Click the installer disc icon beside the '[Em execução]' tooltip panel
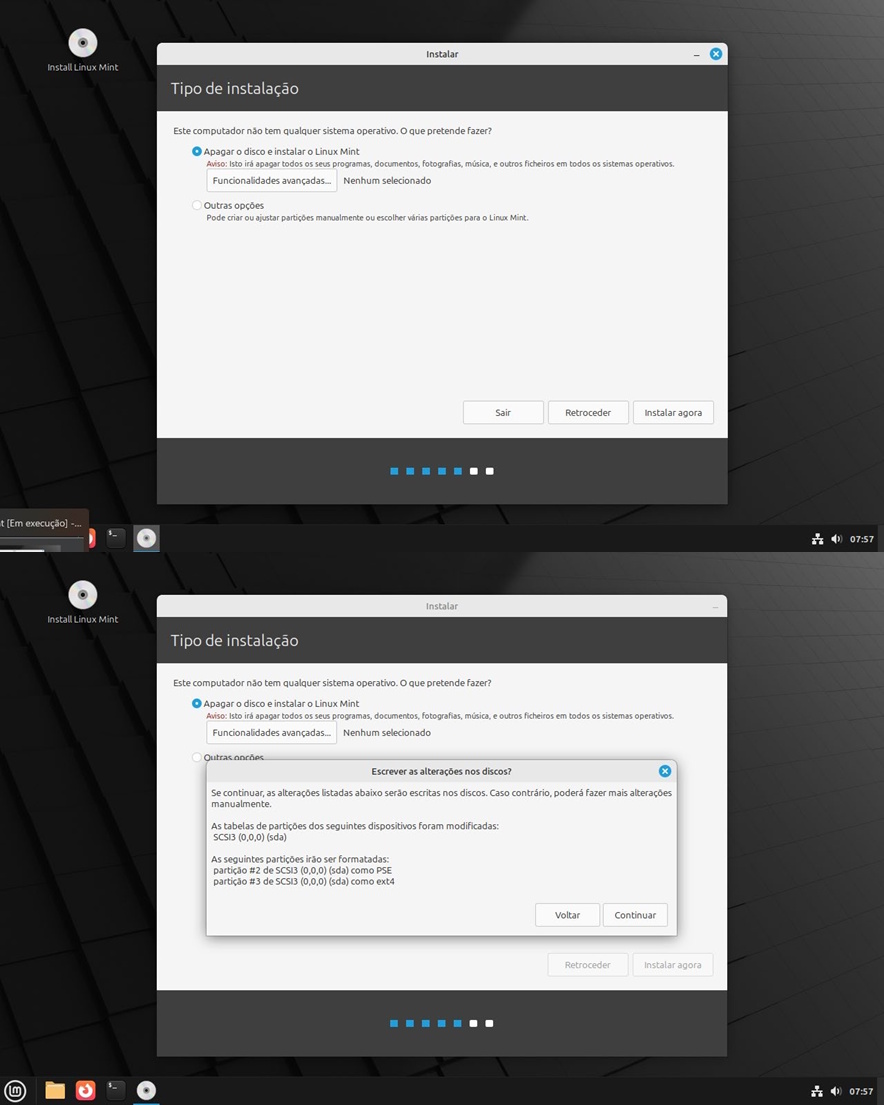The image size is (884, 1105). click(146, 538)
